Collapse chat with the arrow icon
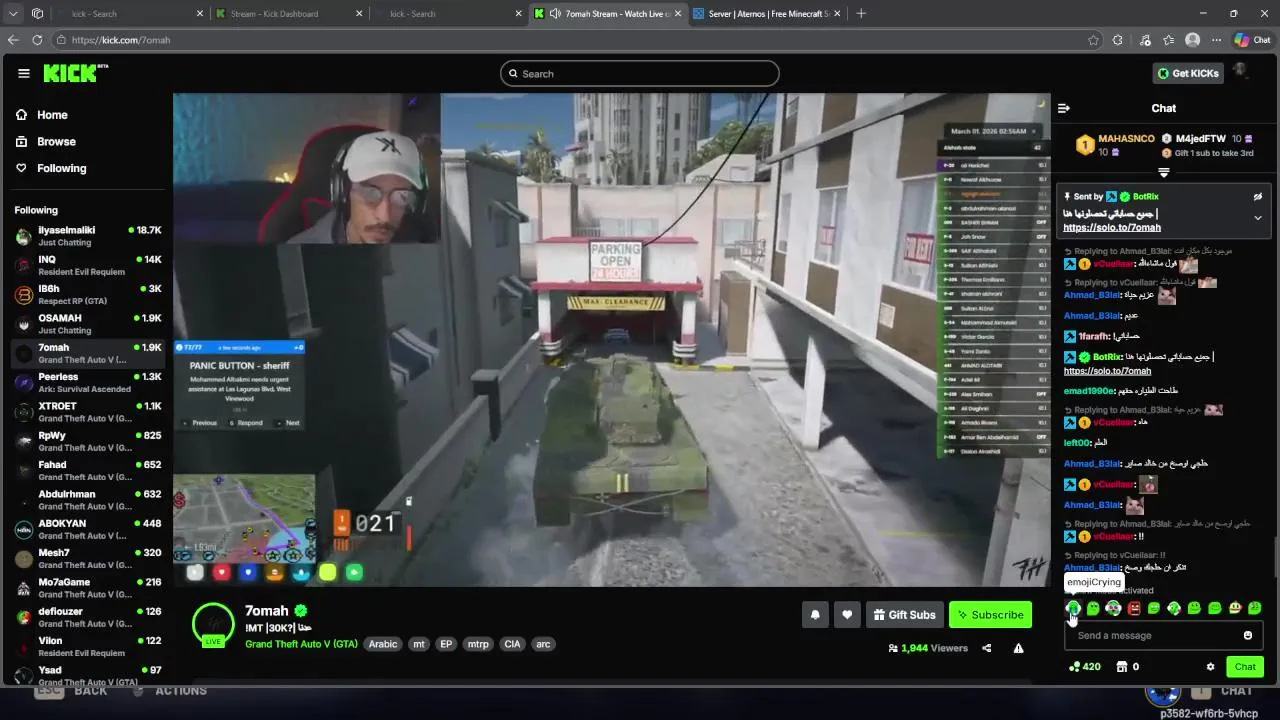The image size is (1280, 720). (x=1064, y=108)
